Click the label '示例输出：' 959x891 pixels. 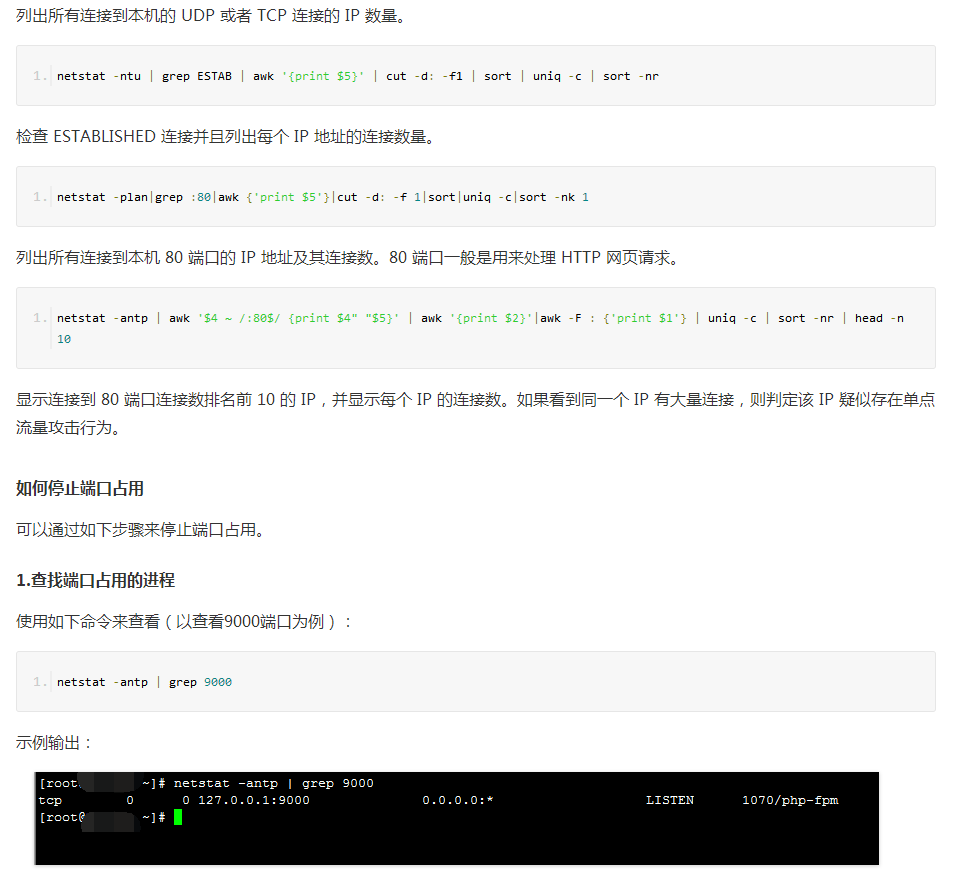(x=54, y=742)
